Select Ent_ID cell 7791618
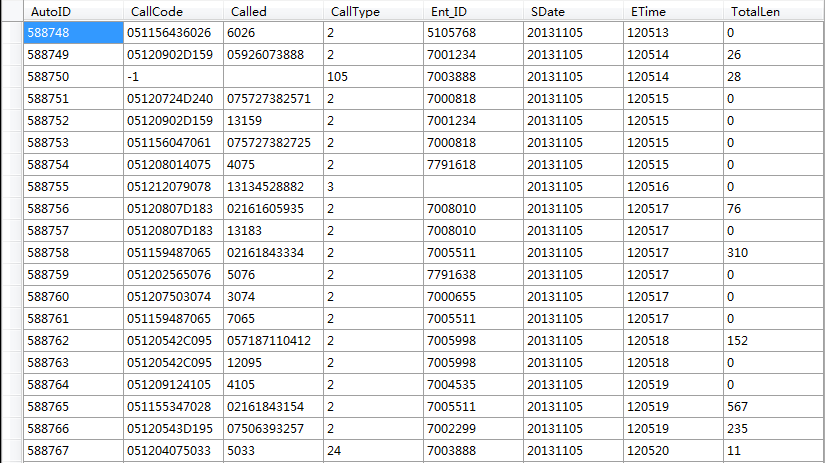 click(473, 165)
